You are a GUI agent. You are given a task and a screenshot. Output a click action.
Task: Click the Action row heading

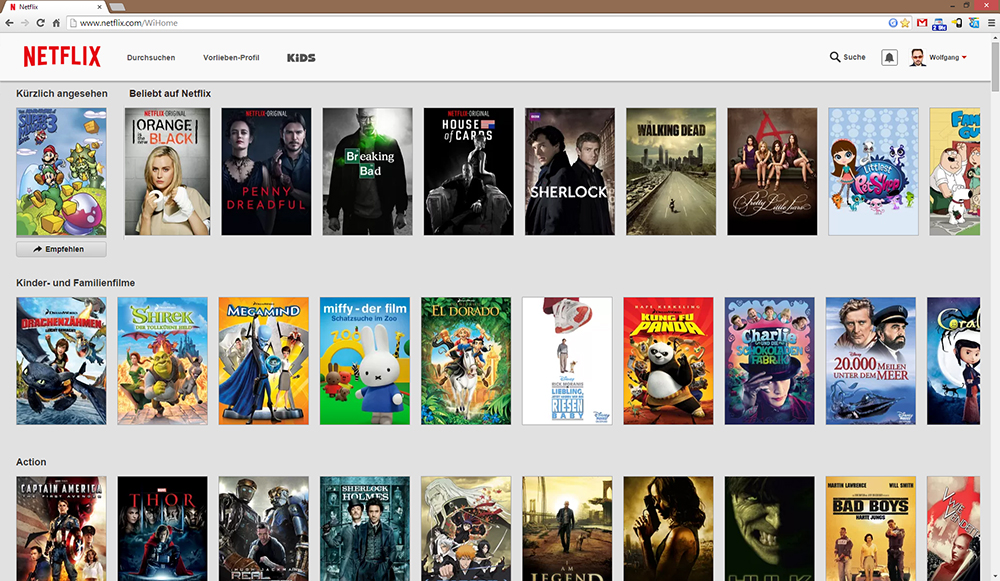[x=31, y=462]
